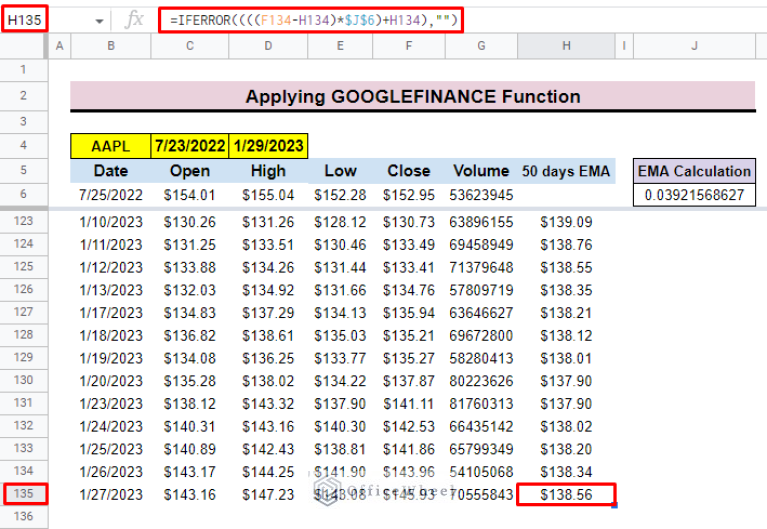Select the 7/23/2022 start date cell
The image size is (767, 529).
click(x=190, y=146)
